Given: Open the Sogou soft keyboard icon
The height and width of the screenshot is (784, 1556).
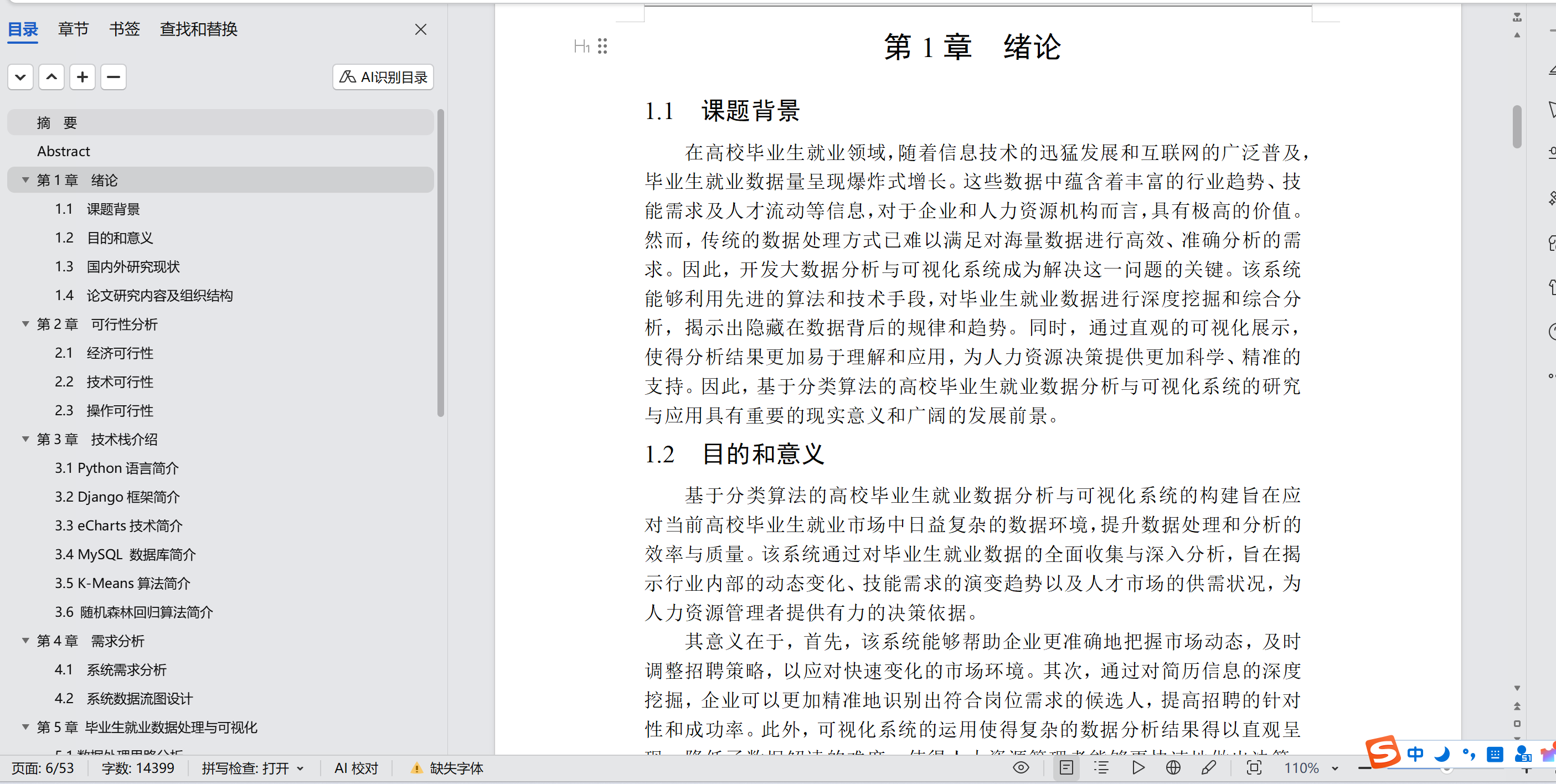Looking at the screenshot, I should [1495, 754].
